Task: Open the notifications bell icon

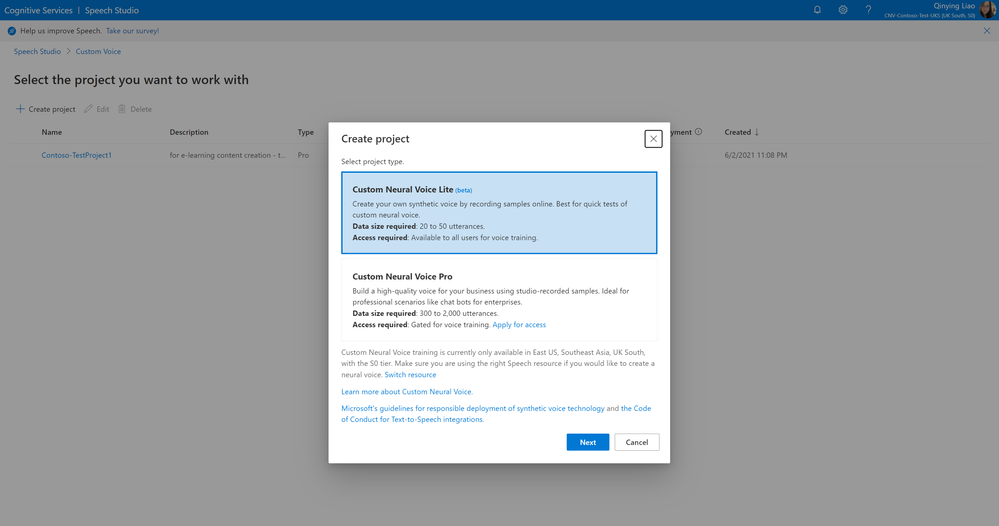Action: pyautogui.click(x=817, y=10)
